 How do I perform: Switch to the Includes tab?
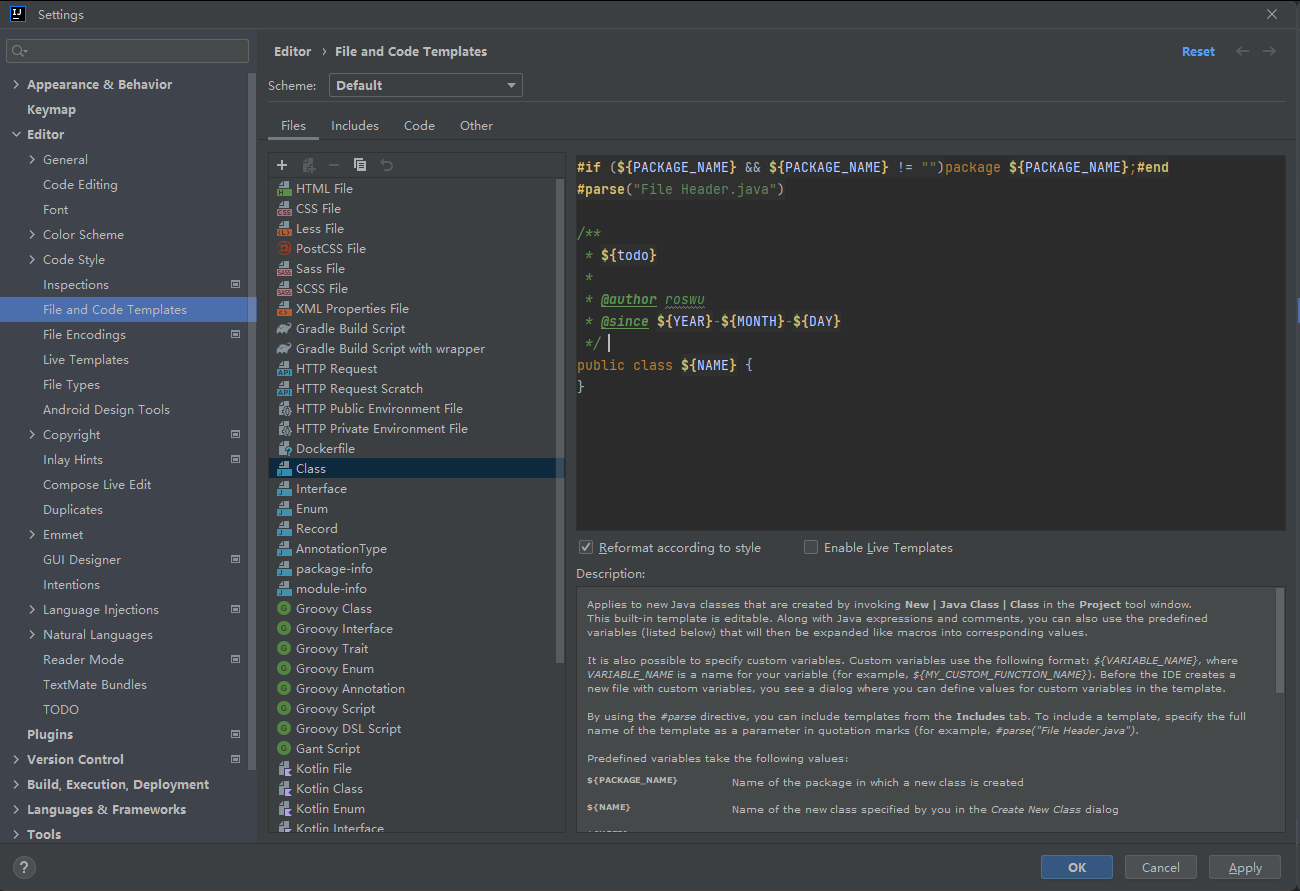(355, 125)
